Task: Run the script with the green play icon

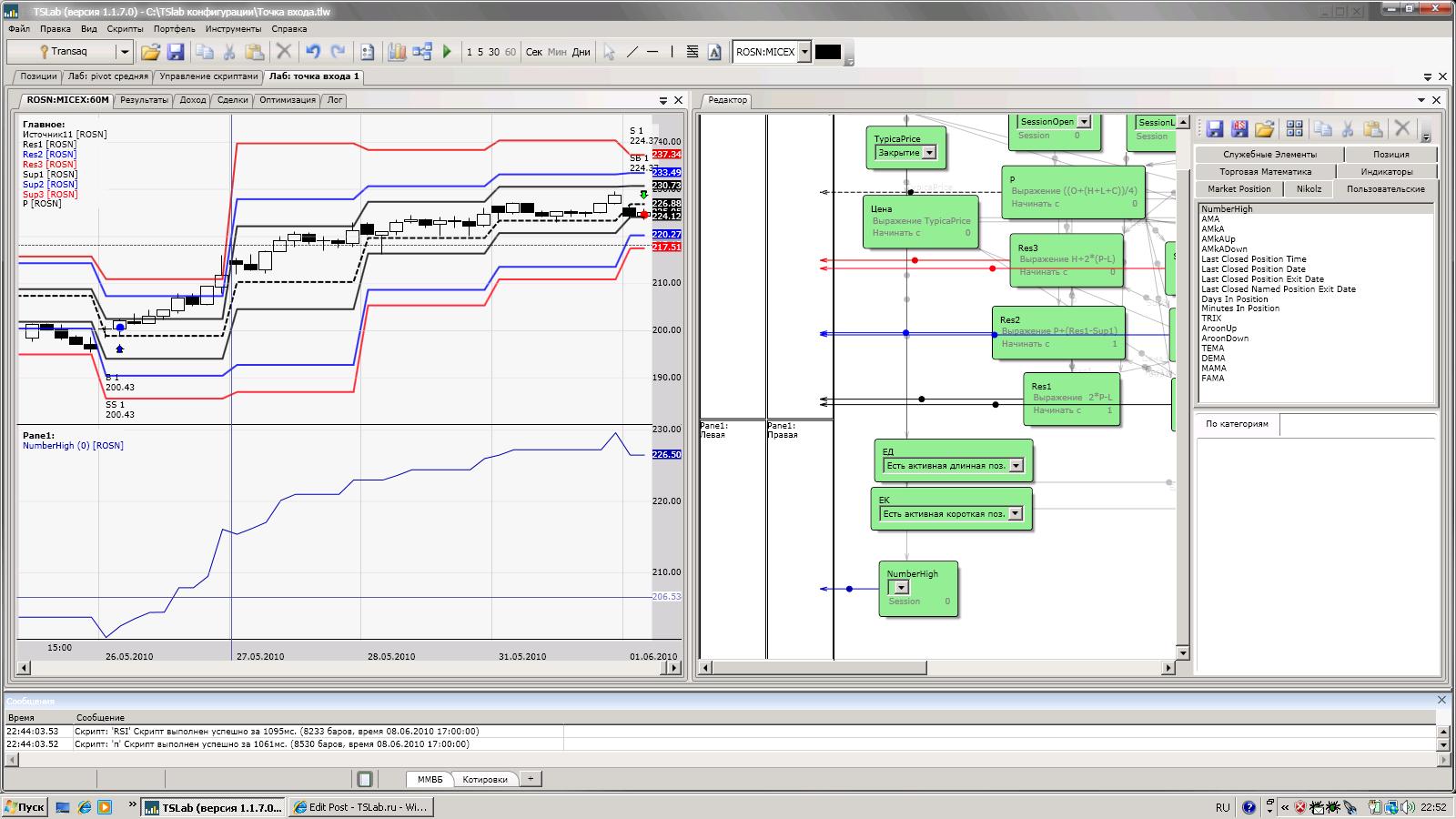Action: pyautogui.click(x=447, y=52)
